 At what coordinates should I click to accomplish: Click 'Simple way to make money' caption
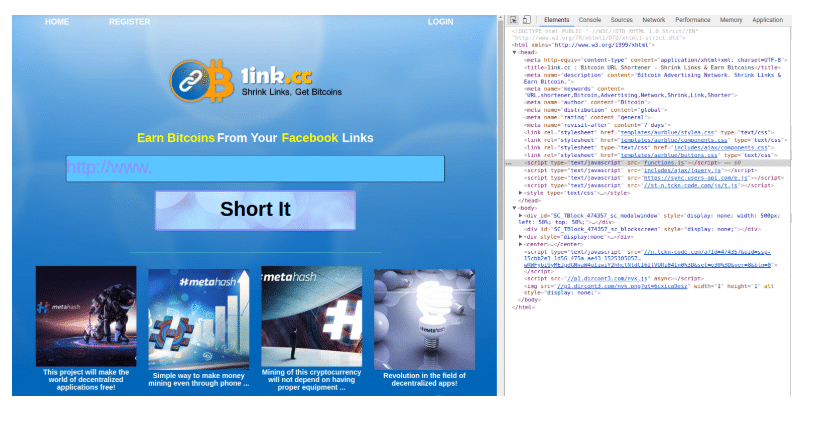[x=199, y=379]
